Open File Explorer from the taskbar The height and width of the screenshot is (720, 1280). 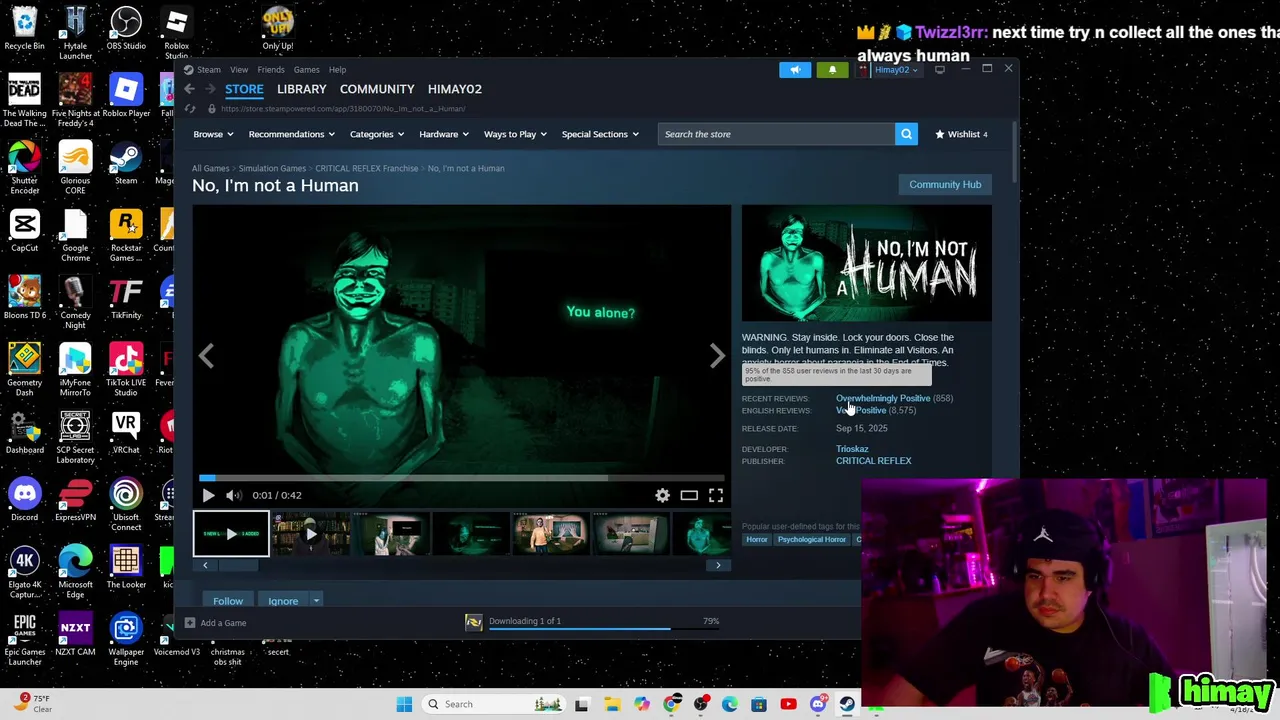[x=612, y=704]
